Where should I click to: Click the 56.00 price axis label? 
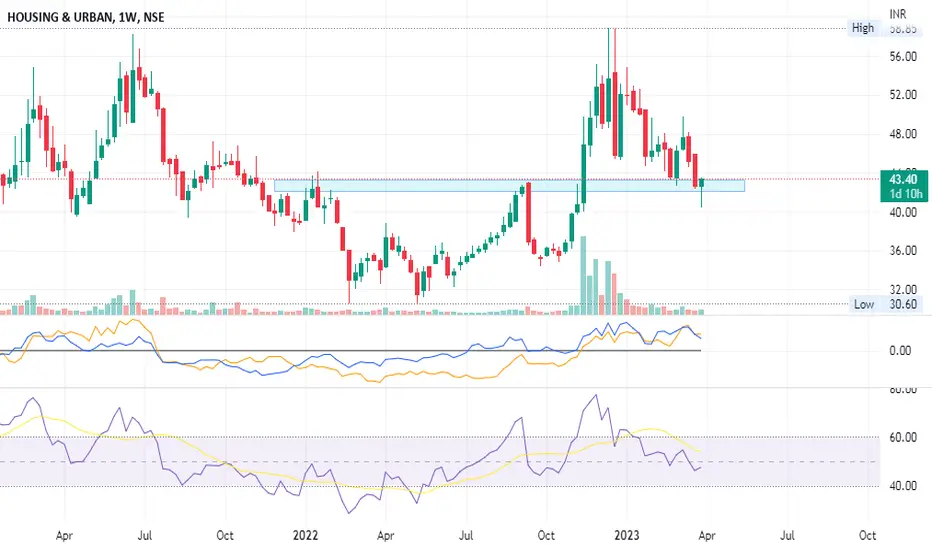(903, 56)
